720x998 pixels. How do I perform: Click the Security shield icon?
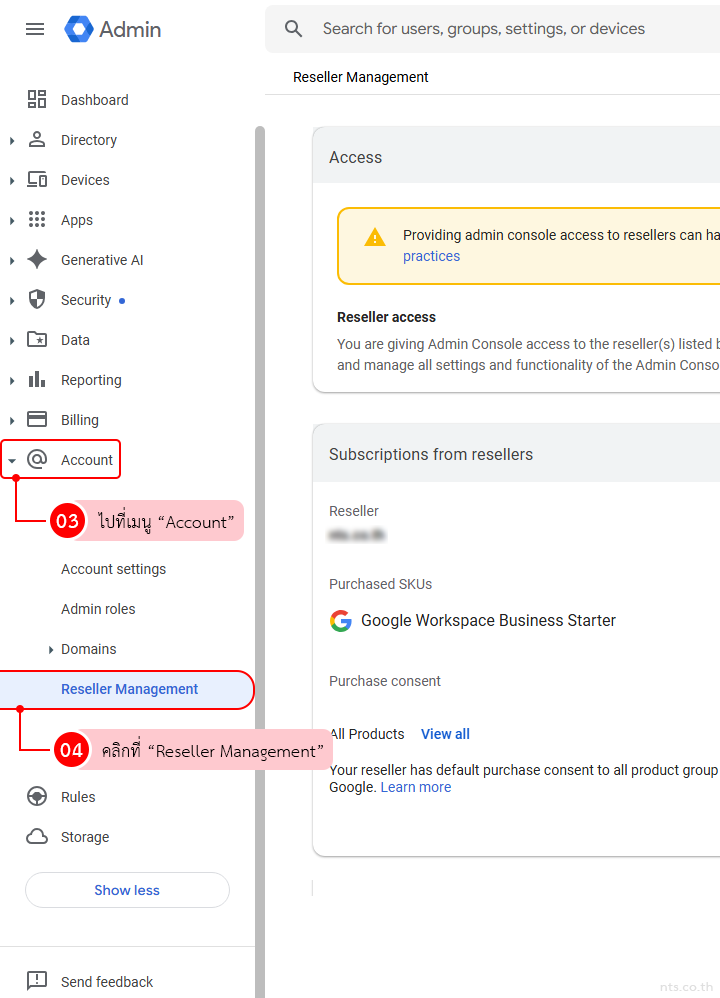tap(37, 300)
